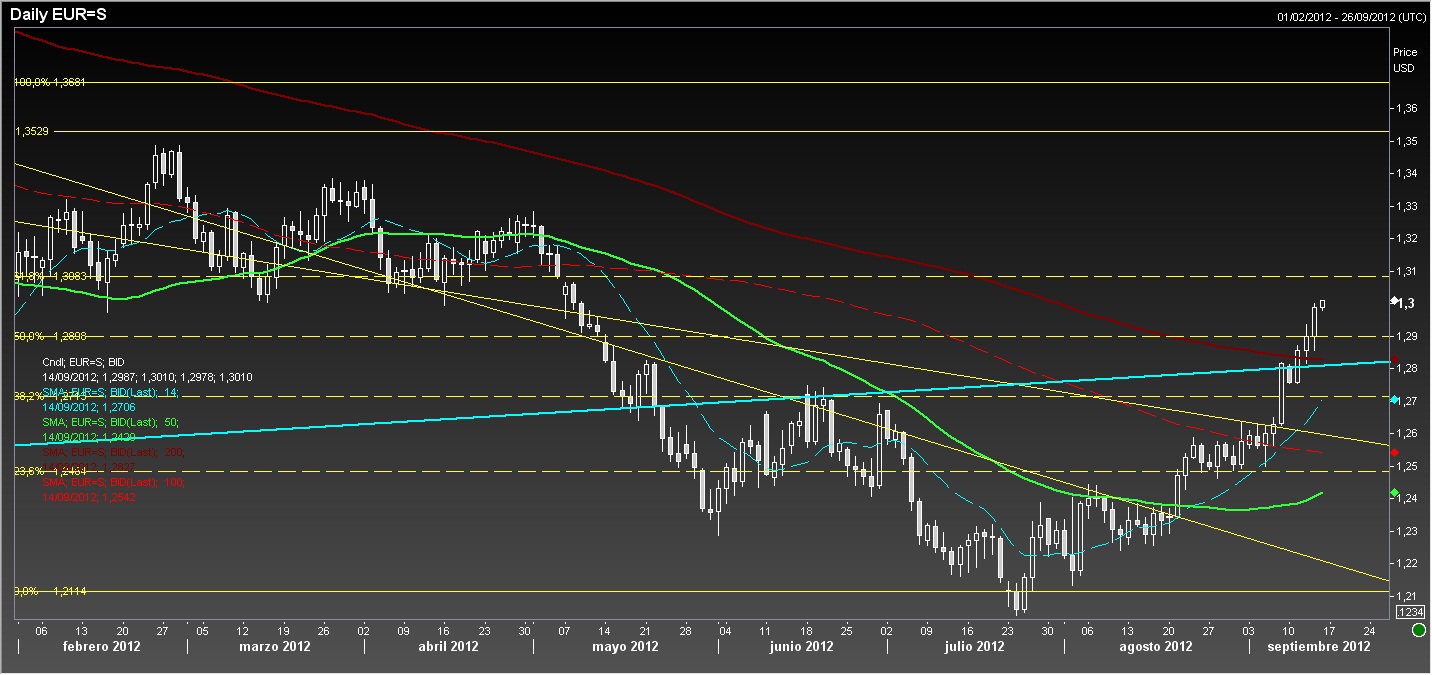Click the white diamond last-price marker
This screenshot has height=675, width=1432.
click(1395, 301)
